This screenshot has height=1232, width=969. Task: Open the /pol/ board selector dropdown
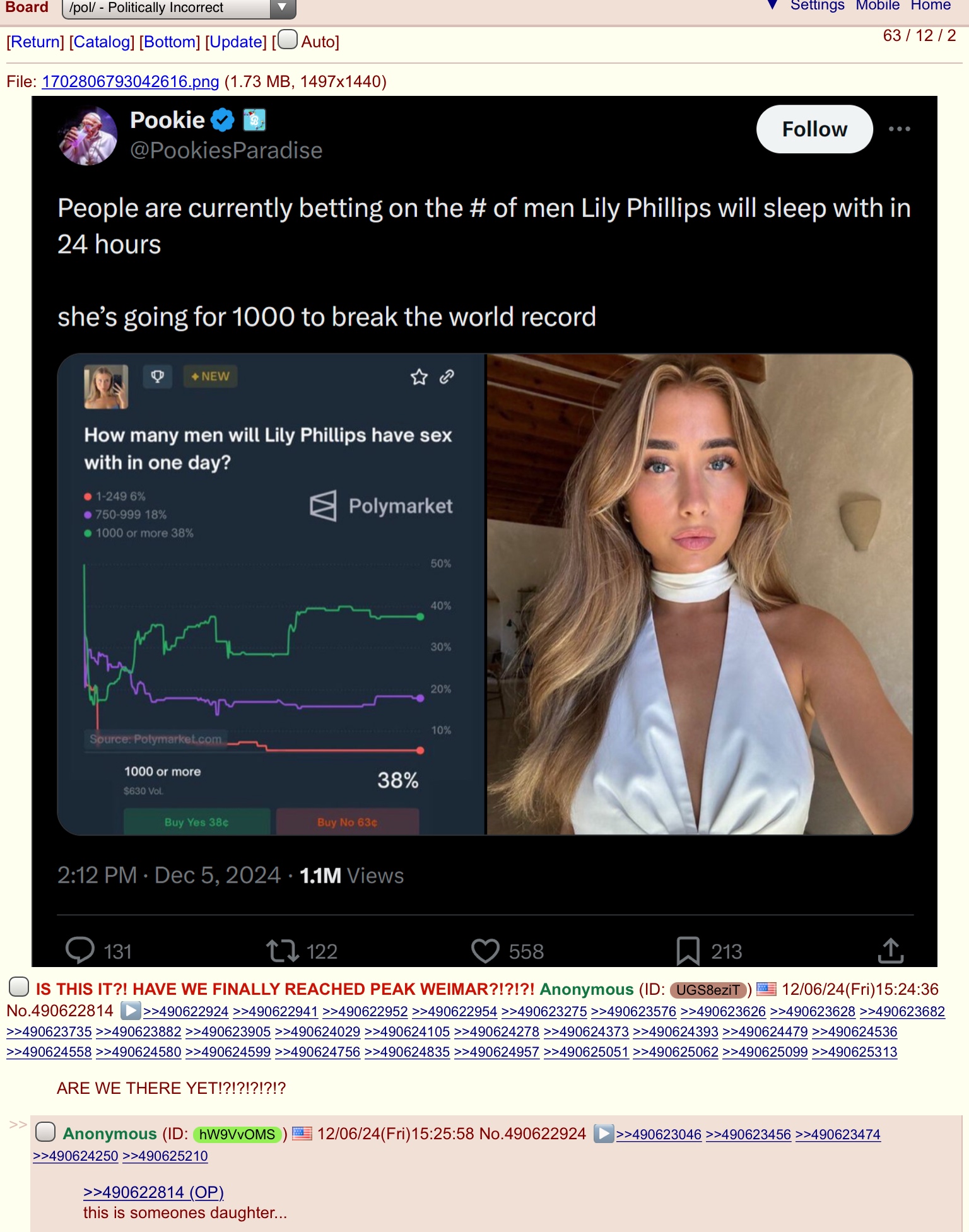coord(179,8)
